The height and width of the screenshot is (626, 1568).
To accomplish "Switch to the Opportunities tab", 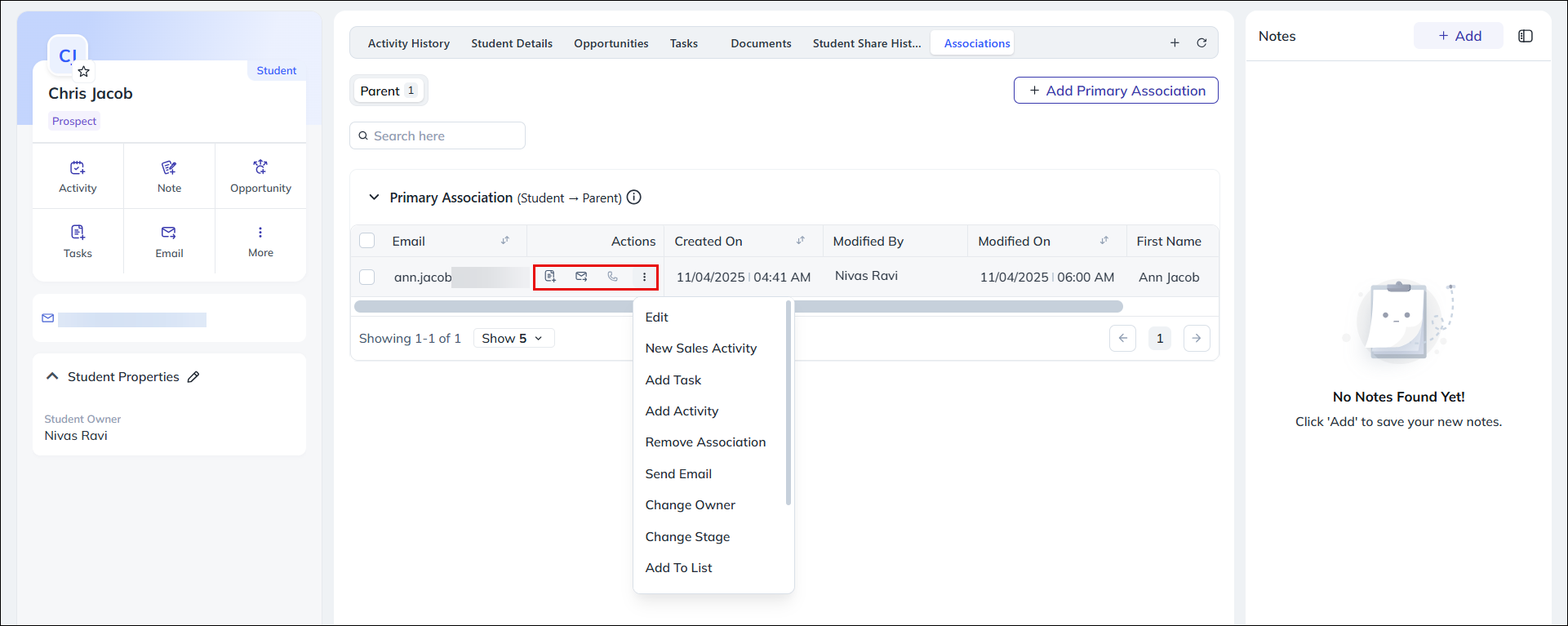I will pos(611,43).
